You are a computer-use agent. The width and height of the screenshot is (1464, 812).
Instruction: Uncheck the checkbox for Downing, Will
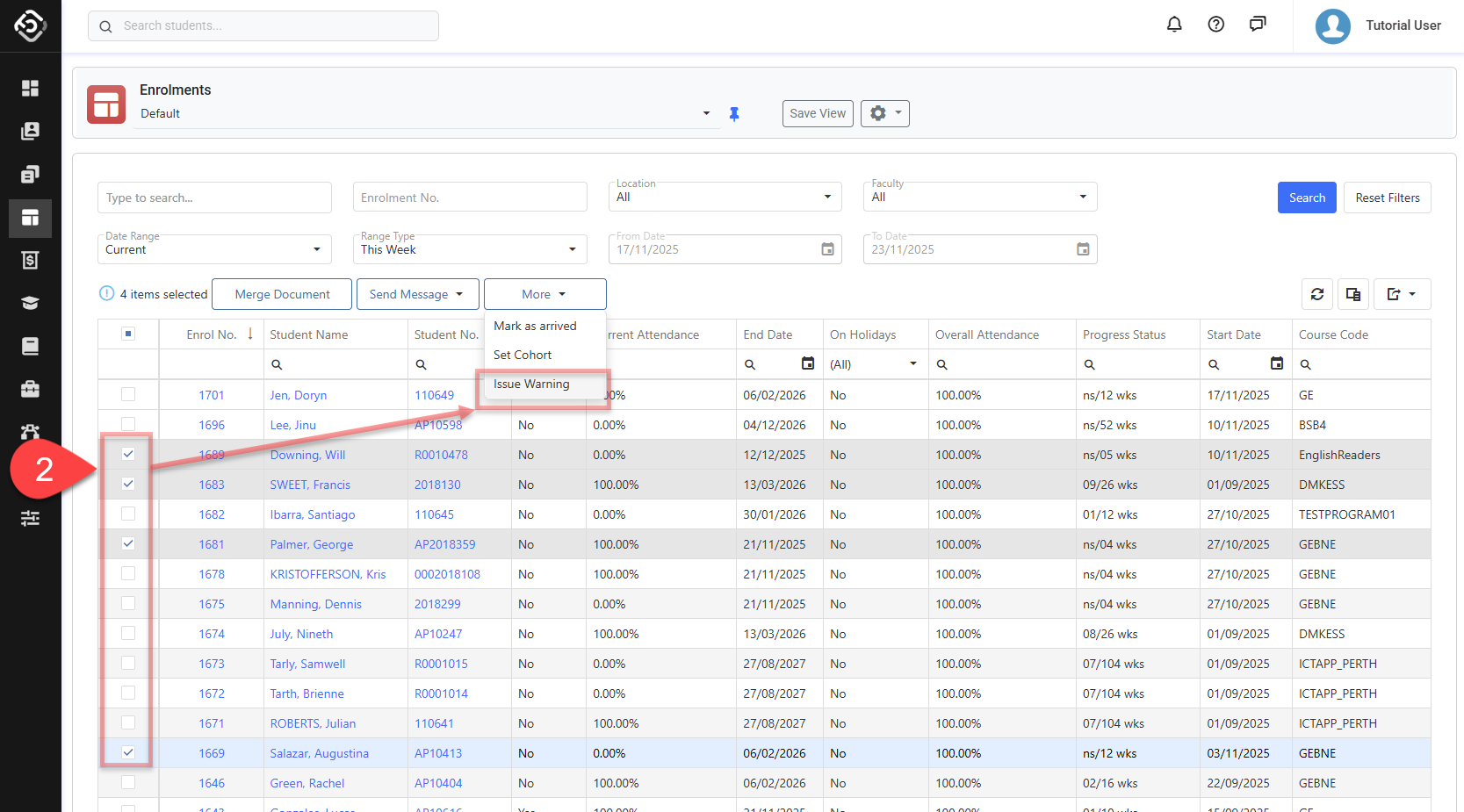click(x=128, y=454)
